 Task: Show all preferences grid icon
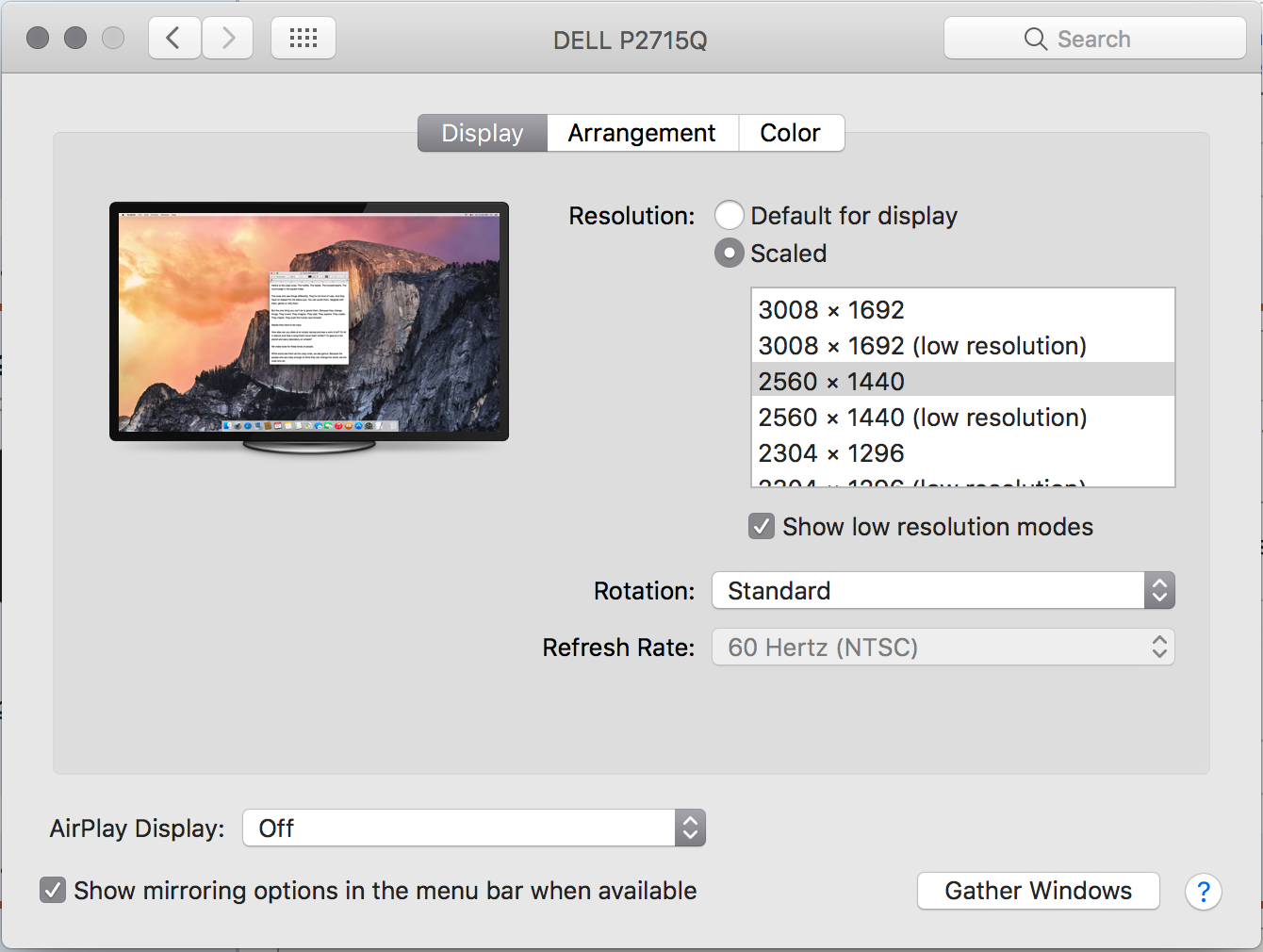pyautogui.click(x=303, y=39)
